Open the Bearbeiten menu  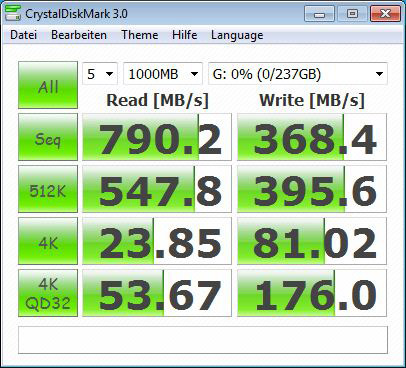pyautogui.click(x=79, y=35)
